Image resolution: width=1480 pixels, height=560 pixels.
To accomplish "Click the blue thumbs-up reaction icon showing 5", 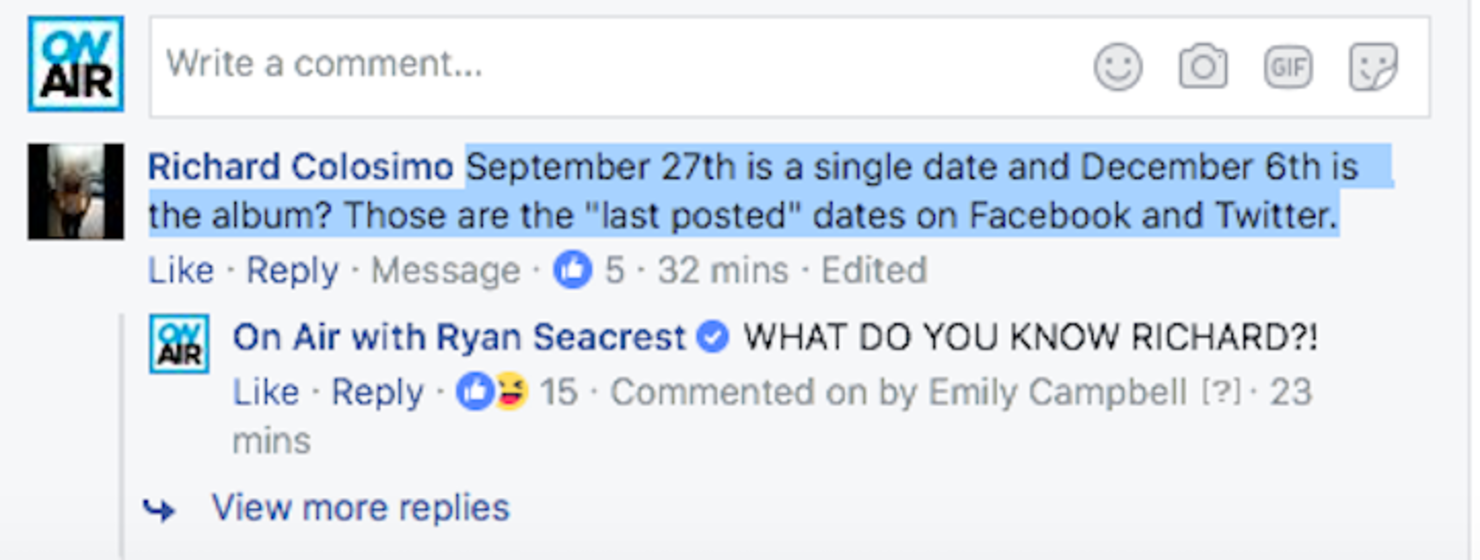I will (573, 270).
